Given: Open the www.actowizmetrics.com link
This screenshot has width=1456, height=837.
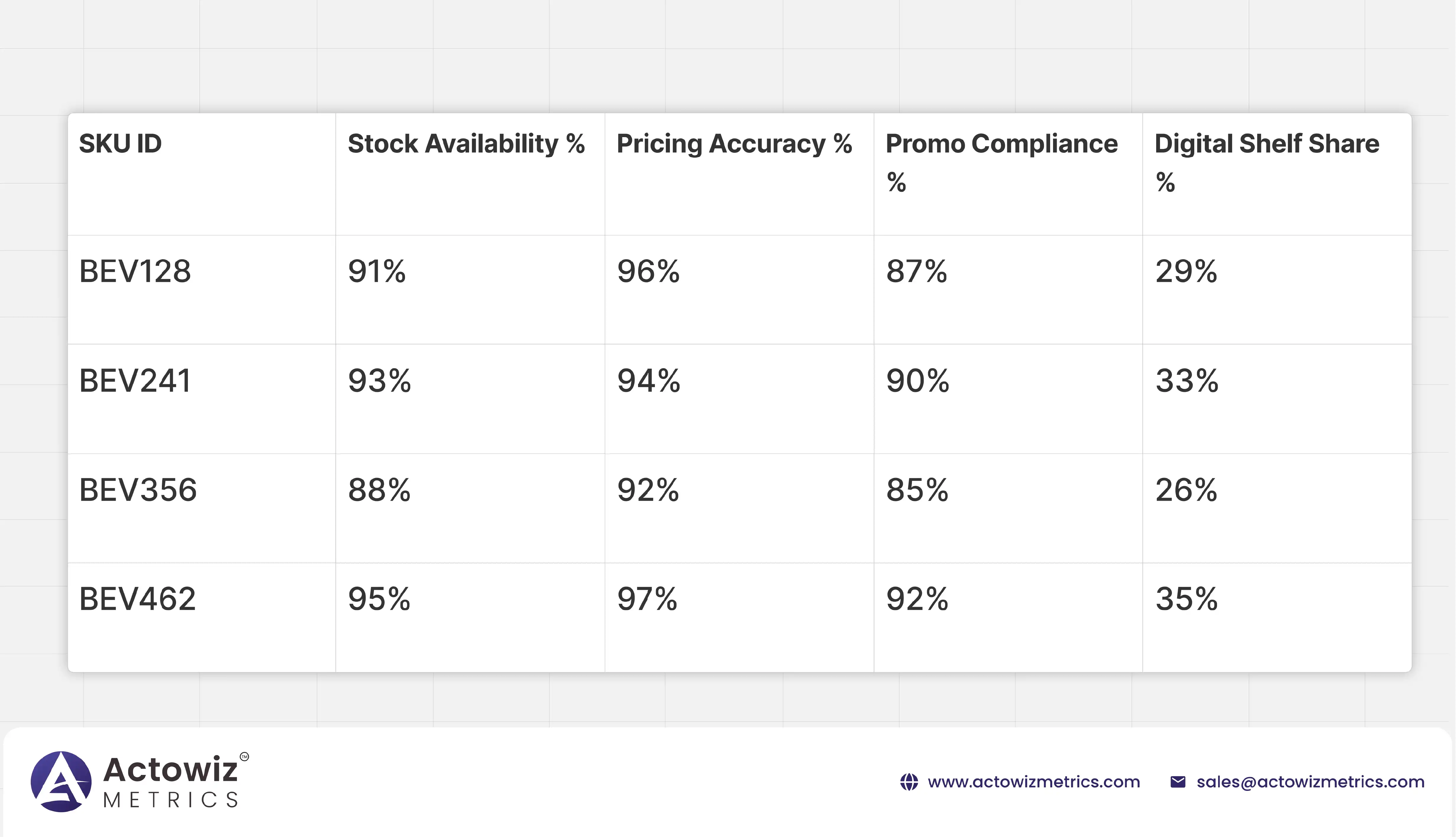Looking at the screenshot, I should [x=1033, y=782].
